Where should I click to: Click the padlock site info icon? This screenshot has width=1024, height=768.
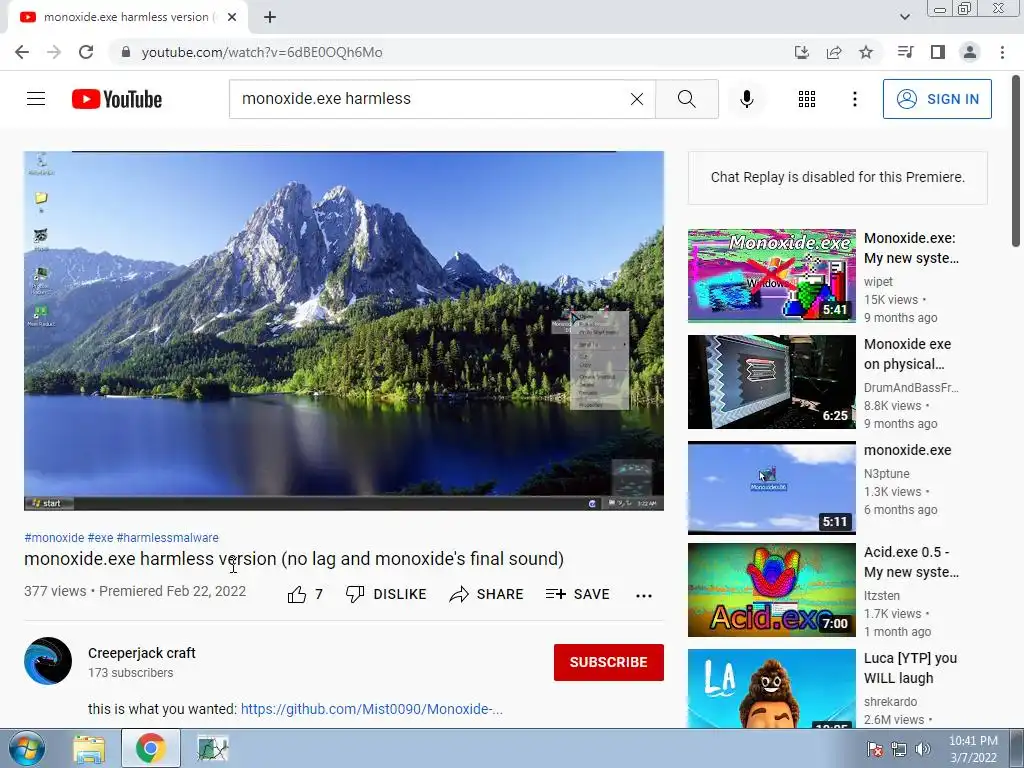[x=126, y=52]
